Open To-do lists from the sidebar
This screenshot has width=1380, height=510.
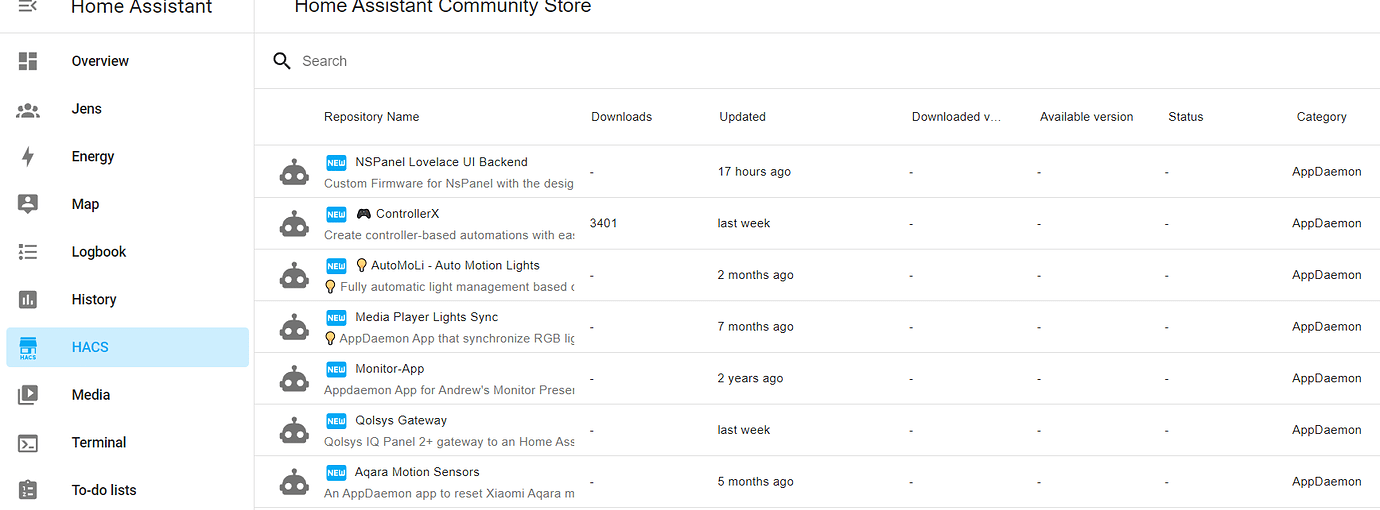click(128, 490)
